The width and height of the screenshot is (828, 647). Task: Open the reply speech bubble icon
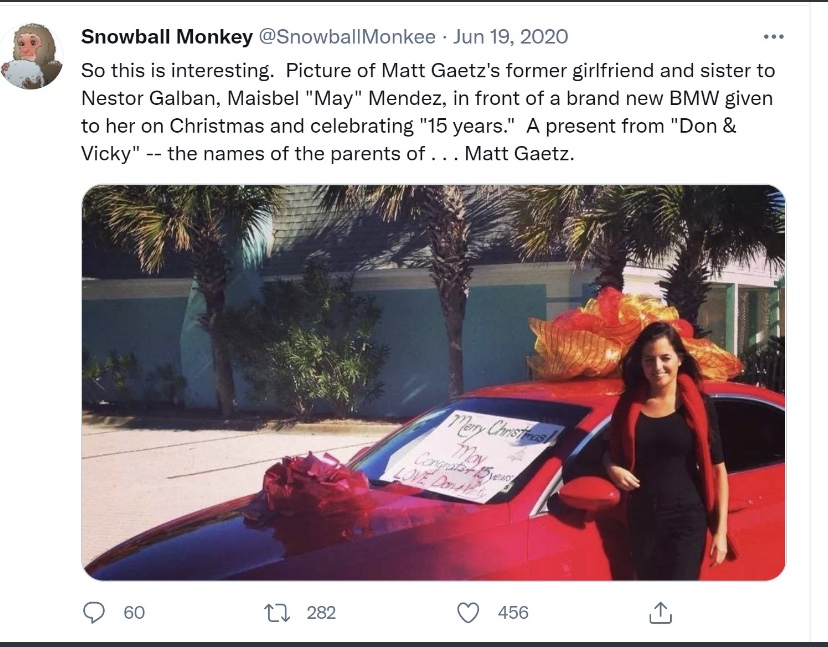(x=95, y=612)
